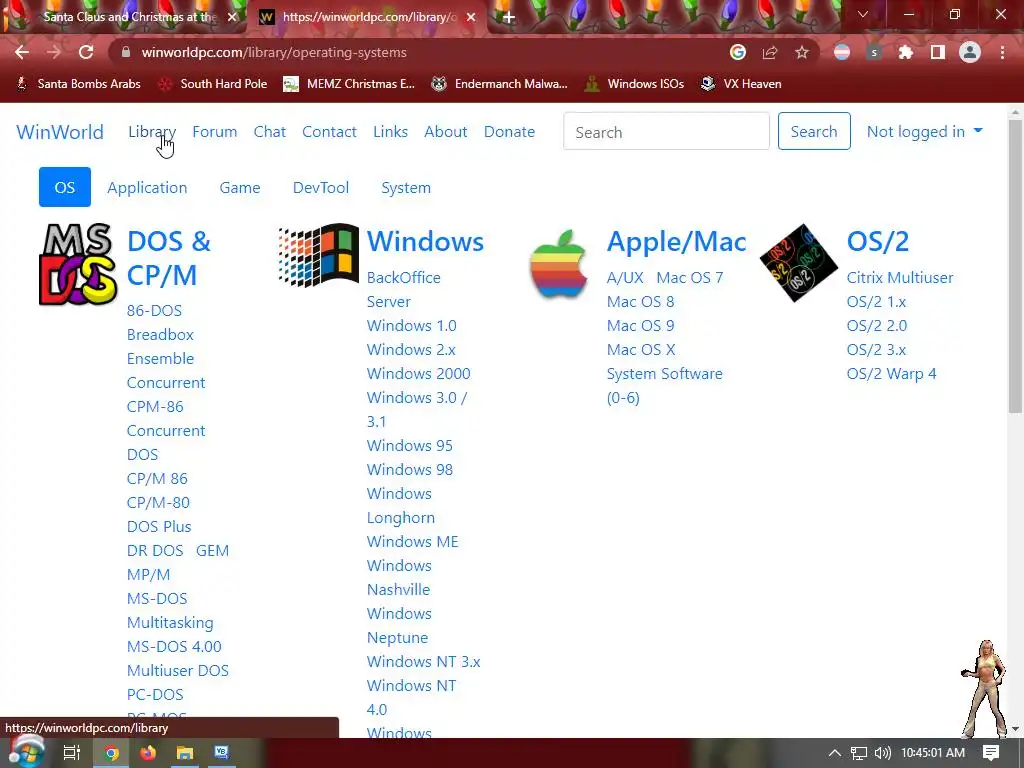Open a new tab with the plus button

509,18
